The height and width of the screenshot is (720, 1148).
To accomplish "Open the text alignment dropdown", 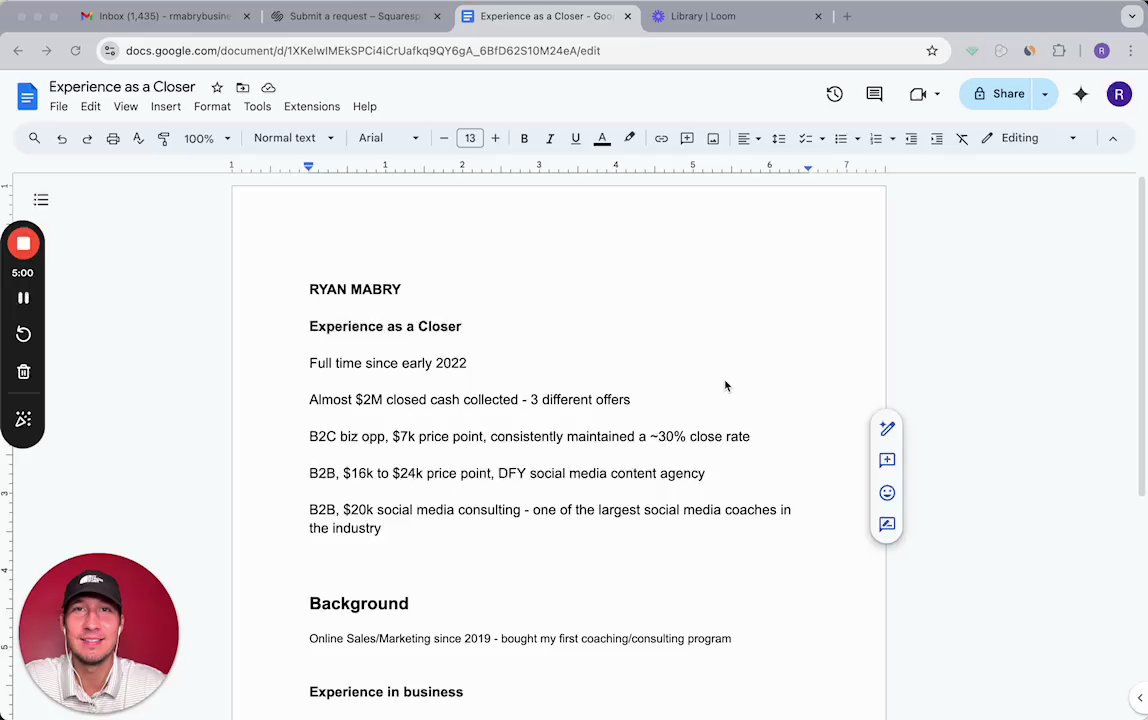I will [x=749, y=138].
